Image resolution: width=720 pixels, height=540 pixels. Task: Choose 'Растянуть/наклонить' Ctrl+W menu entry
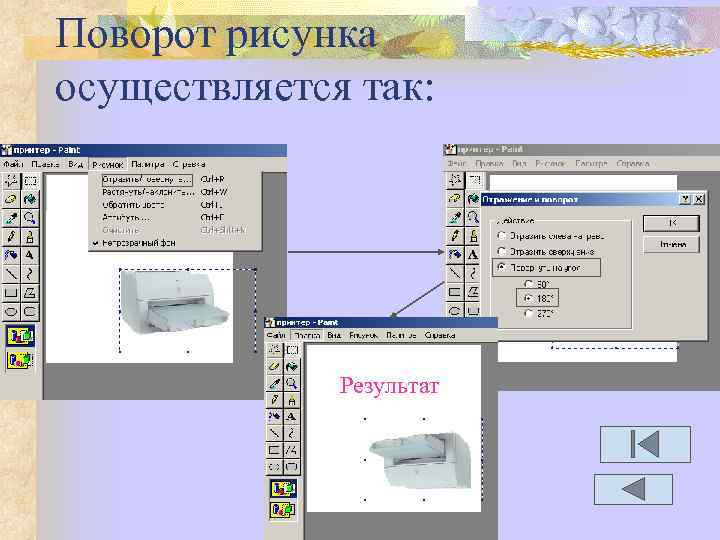pos(175,192)
